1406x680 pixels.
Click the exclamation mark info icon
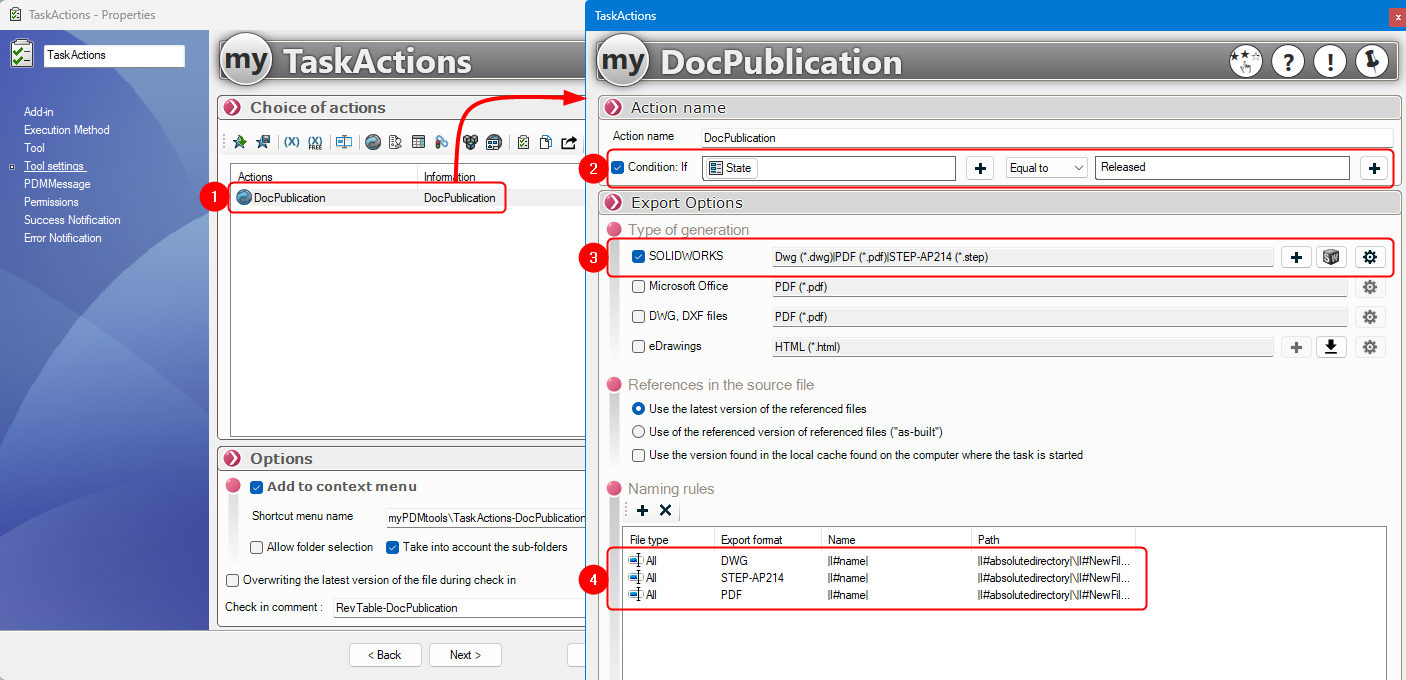(1330, 62)
